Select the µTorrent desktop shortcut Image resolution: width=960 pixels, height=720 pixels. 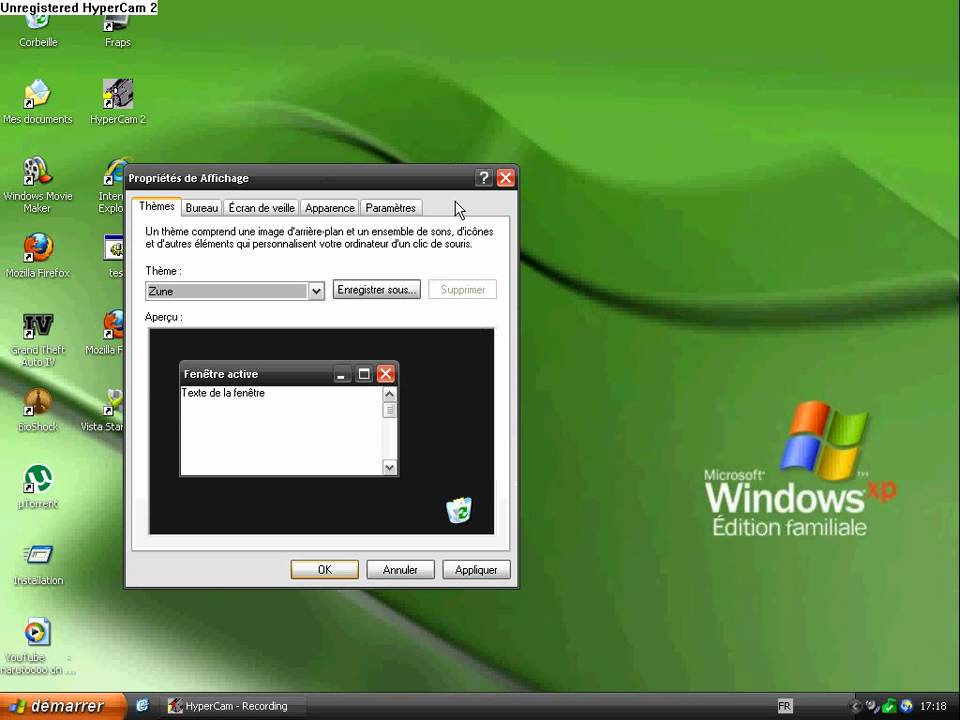(x=37, y=487)
